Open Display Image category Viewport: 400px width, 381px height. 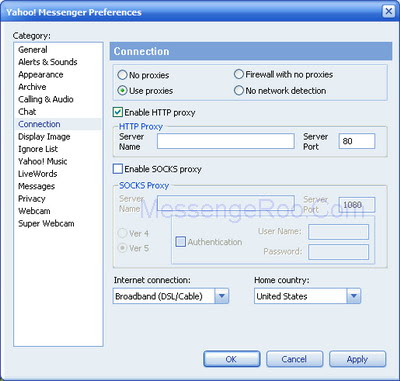44,136
